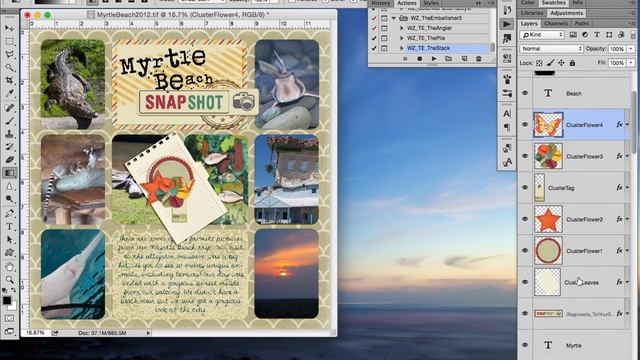
Task: Expand the WZ_TE_TheStack action
Action: [x=402, y=48]
